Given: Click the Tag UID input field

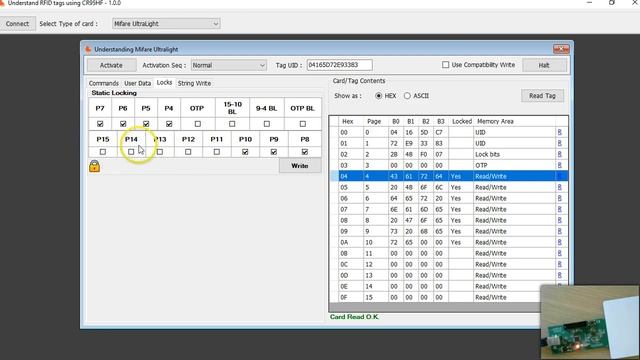Looking at the screenshot, I should coord(340,65).
